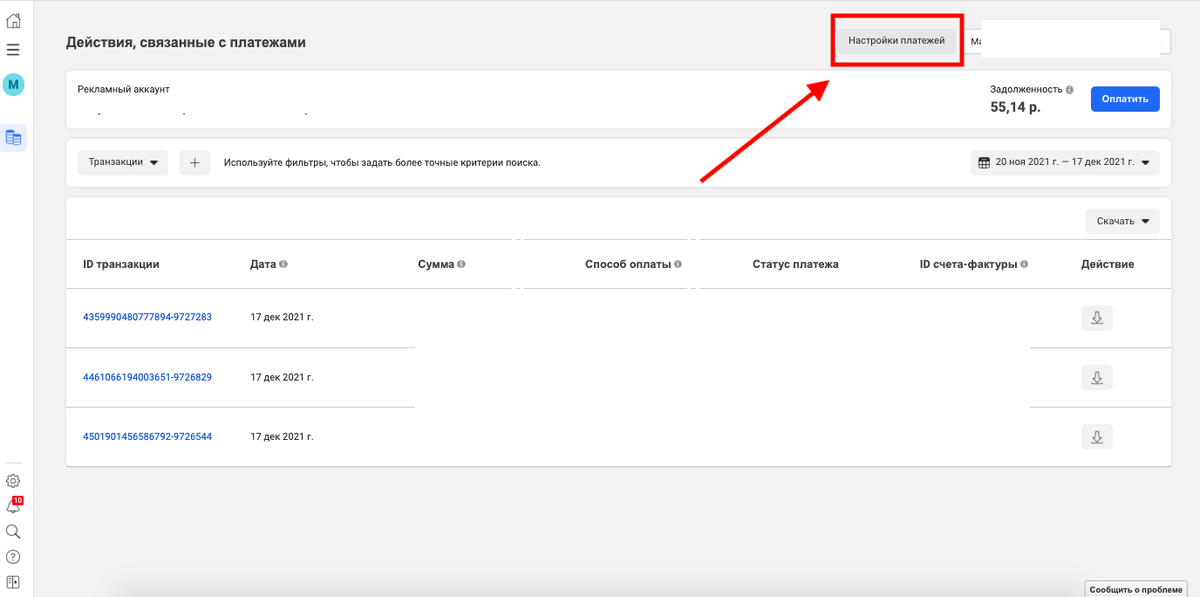The image size is (1200, 597).
Task: Open notifications bell with 10 badge
Action: [x=13, y=506]
